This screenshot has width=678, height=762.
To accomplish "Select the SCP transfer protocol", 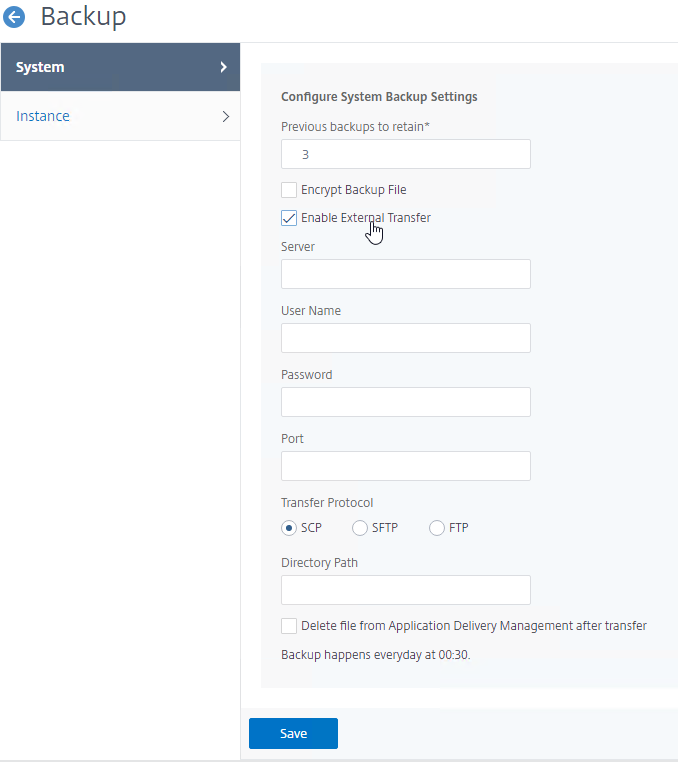I will click(x=289, y=528).
